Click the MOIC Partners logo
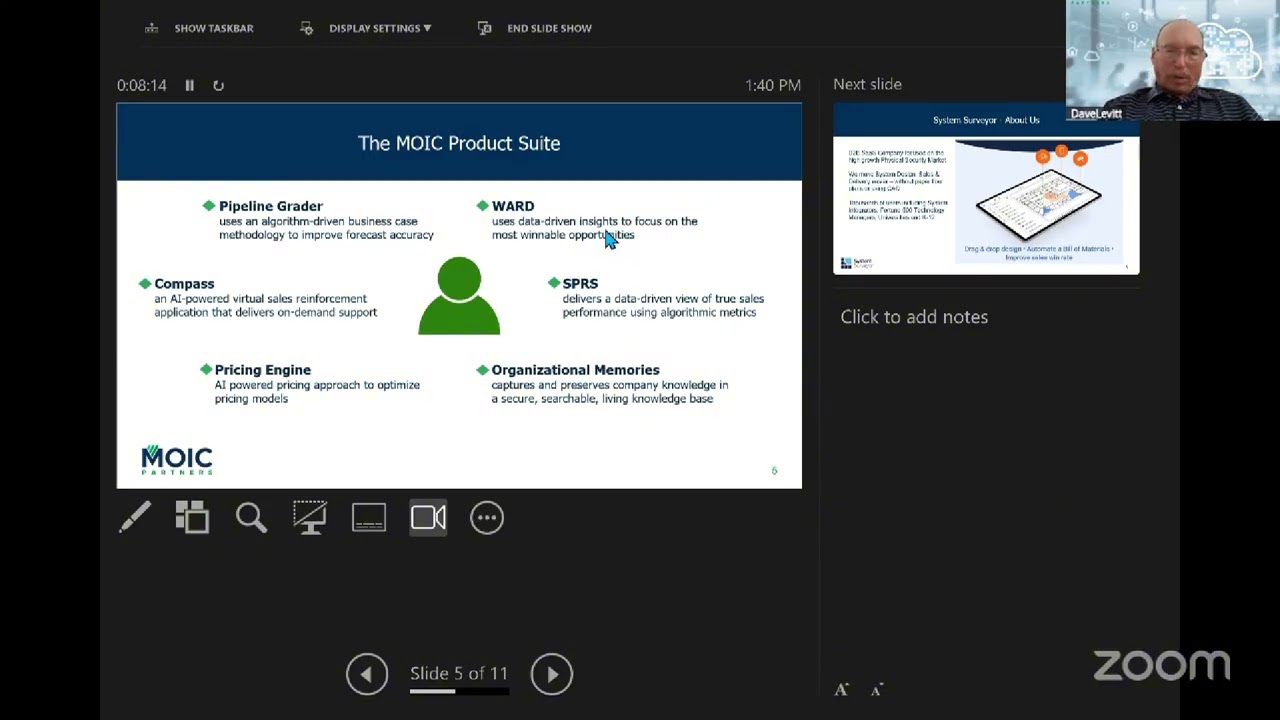This screenshot has height=720, width=1280. [177, 459]
